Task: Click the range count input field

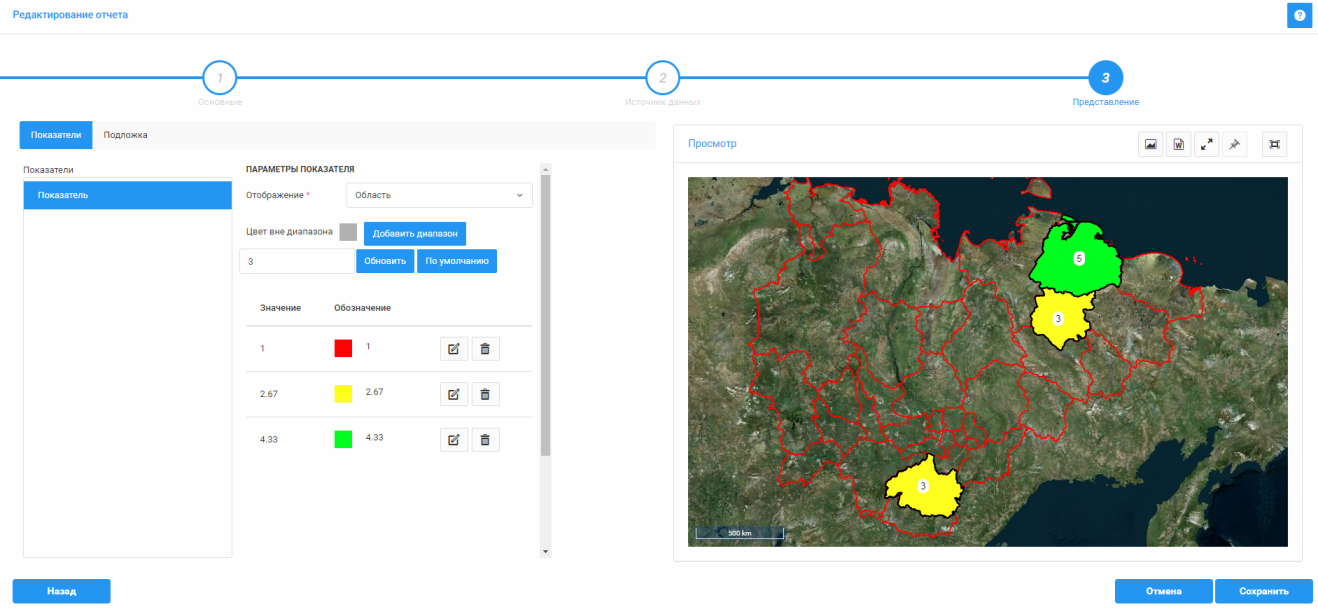Action: (x=296, y=261)
